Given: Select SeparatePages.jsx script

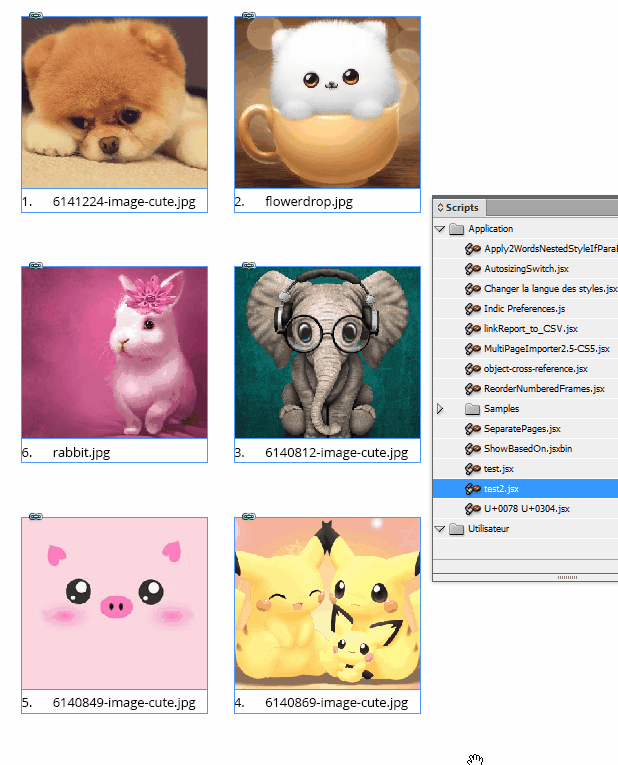Looking at the screenshot, I should click(x=522, y=429).
